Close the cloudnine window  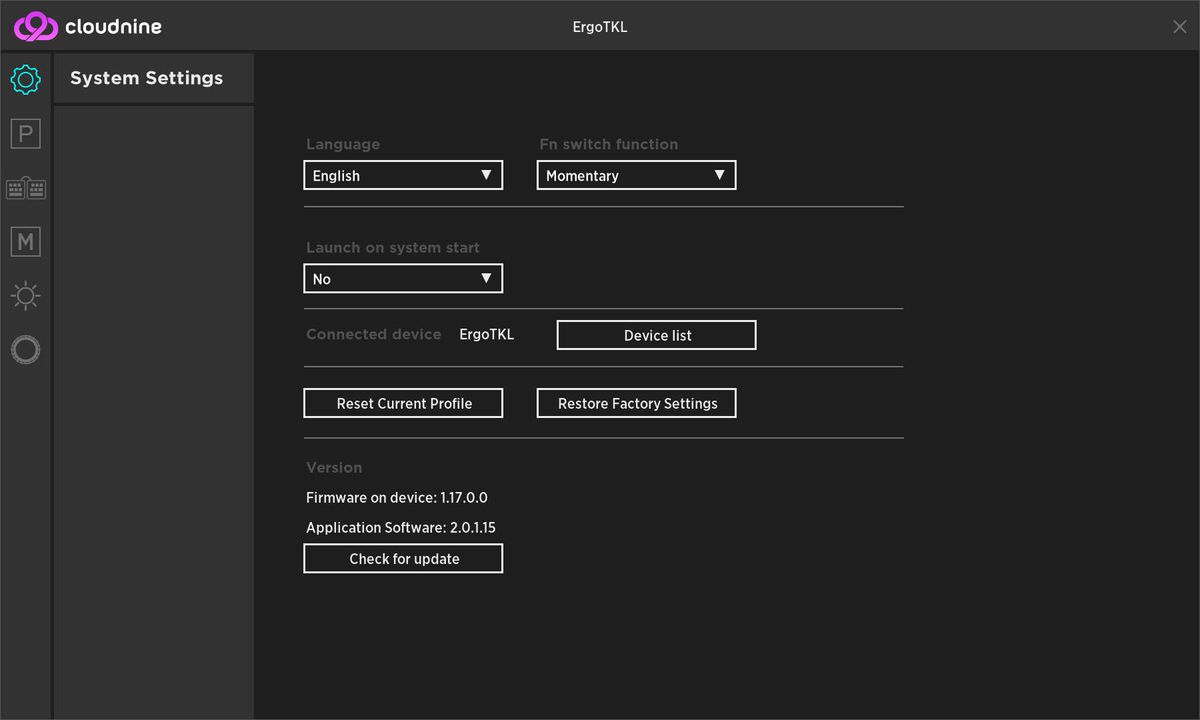1180,27
